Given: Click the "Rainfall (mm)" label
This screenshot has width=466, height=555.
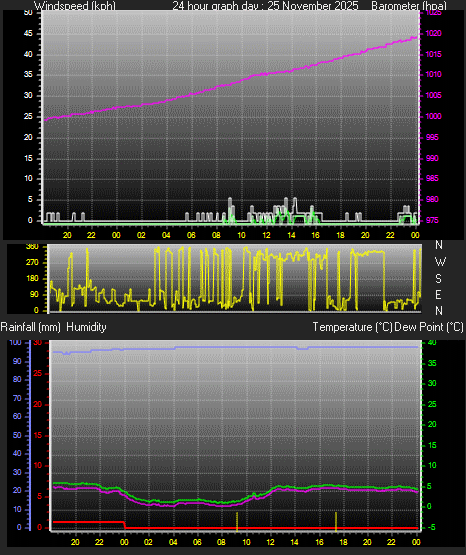Looking at the screenshot, I should [x=30, y=327].
